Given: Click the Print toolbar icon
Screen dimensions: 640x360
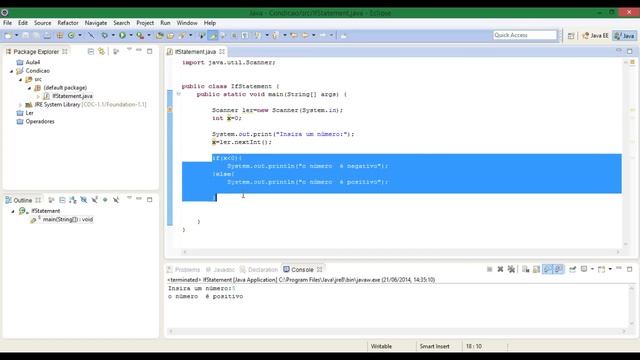Looking at the screenshot, I should (x=47, y=36).
